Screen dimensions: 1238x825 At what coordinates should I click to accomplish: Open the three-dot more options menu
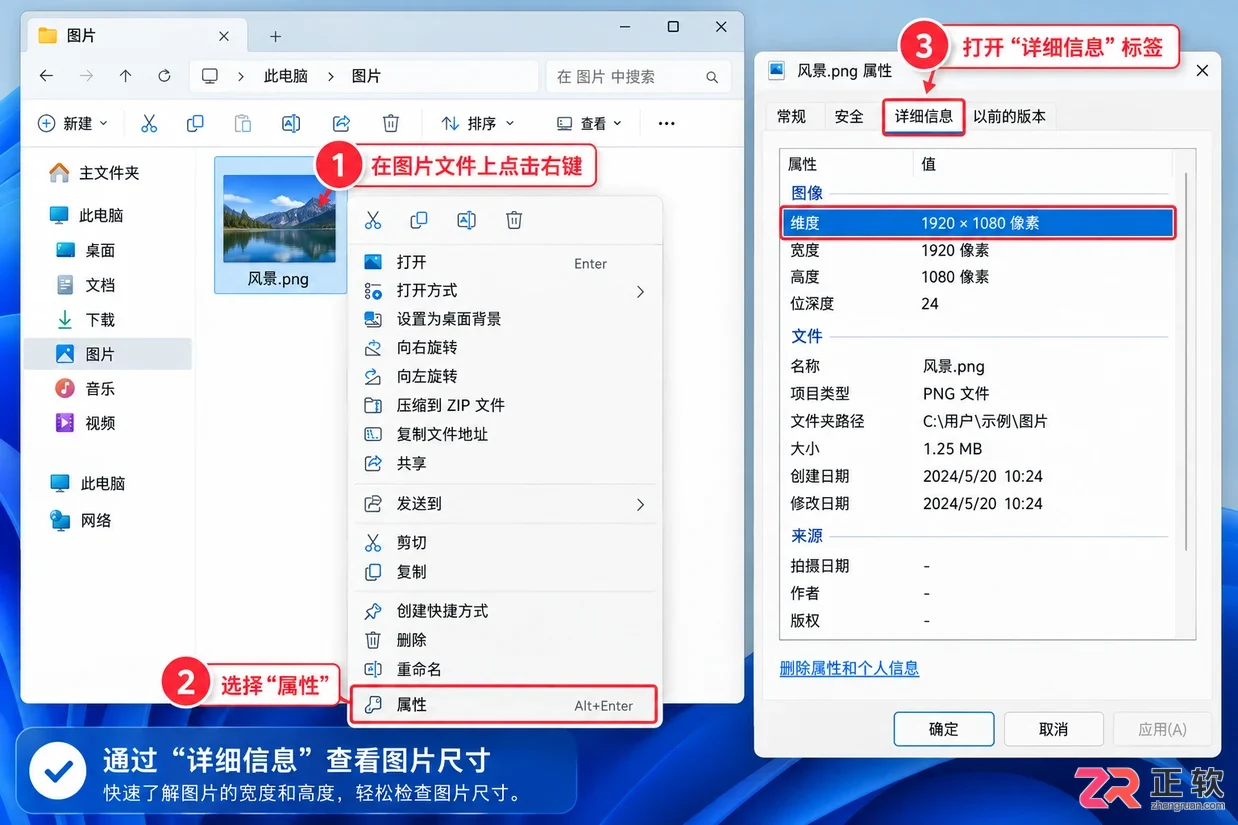666,123
